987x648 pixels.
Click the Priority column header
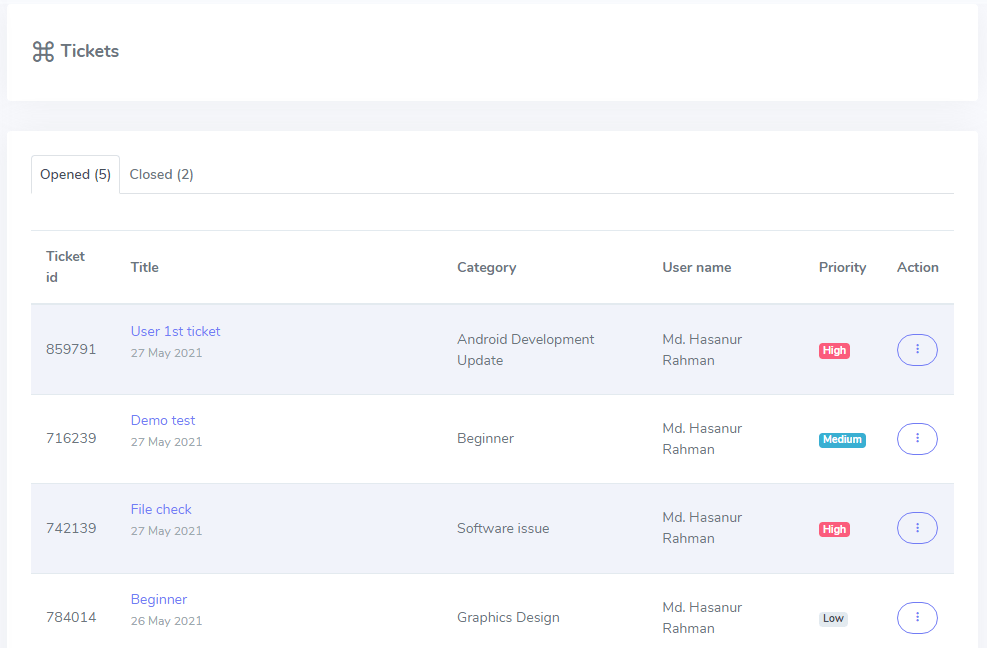[842, 267]
